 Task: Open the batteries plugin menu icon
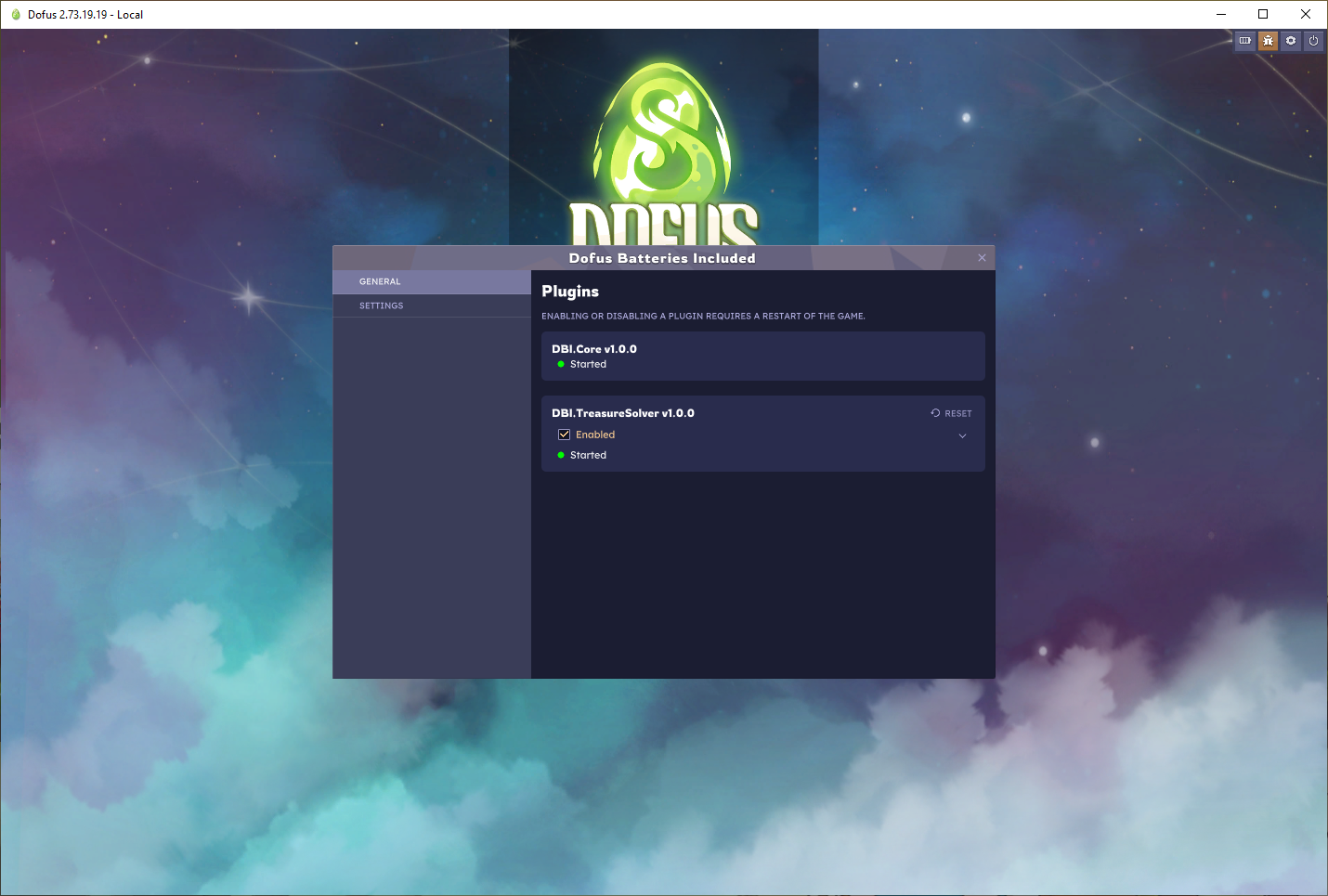(x=1245, y=41)
